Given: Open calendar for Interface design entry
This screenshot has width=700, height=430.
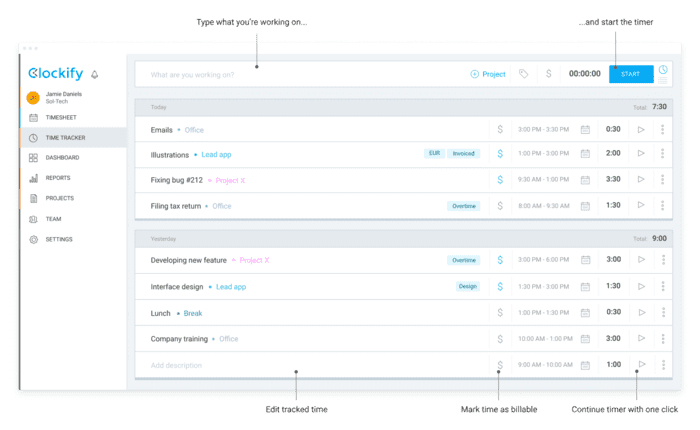Looking at the screenshot, I should [585, 287].
